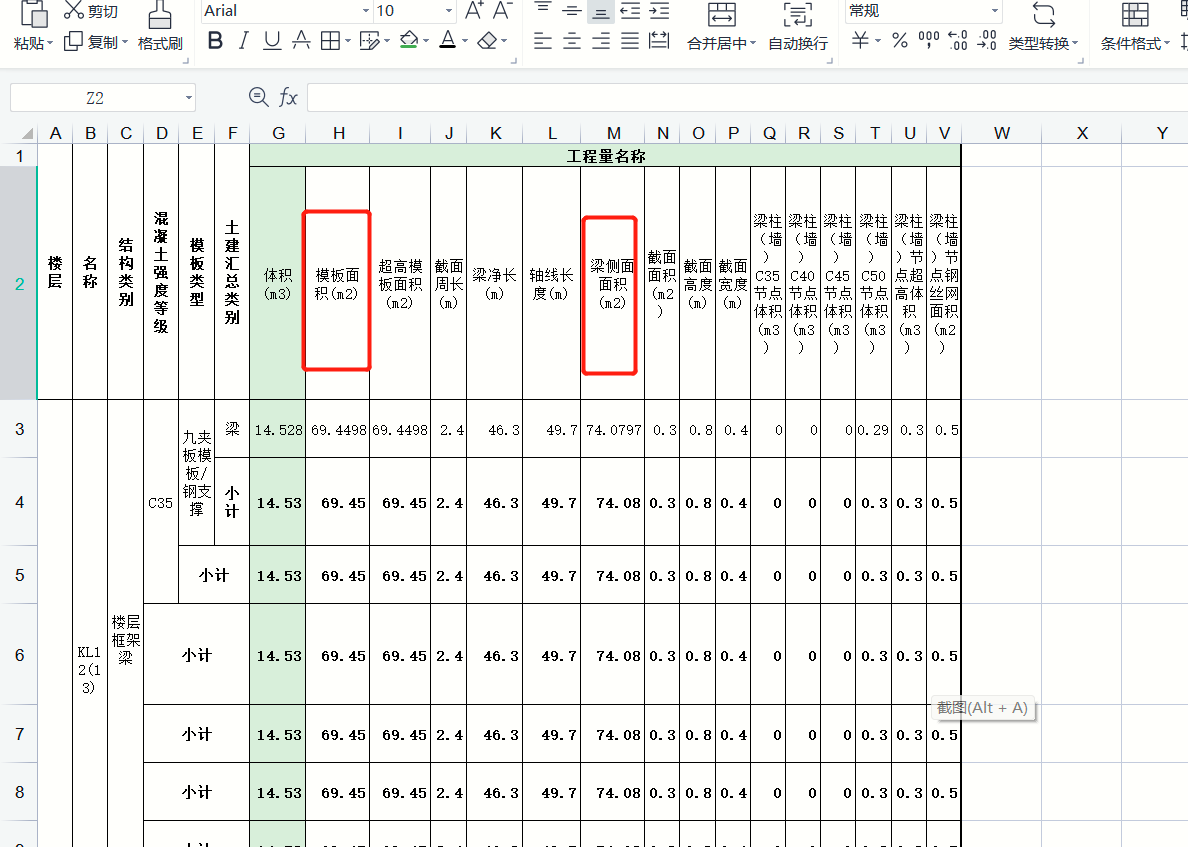Align text left
1188x847 pixels.
(x=542, y=41)
